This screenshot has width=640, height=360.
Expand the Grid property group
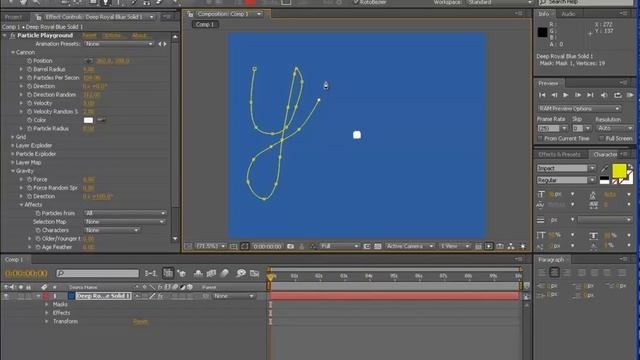pos(13,137)
